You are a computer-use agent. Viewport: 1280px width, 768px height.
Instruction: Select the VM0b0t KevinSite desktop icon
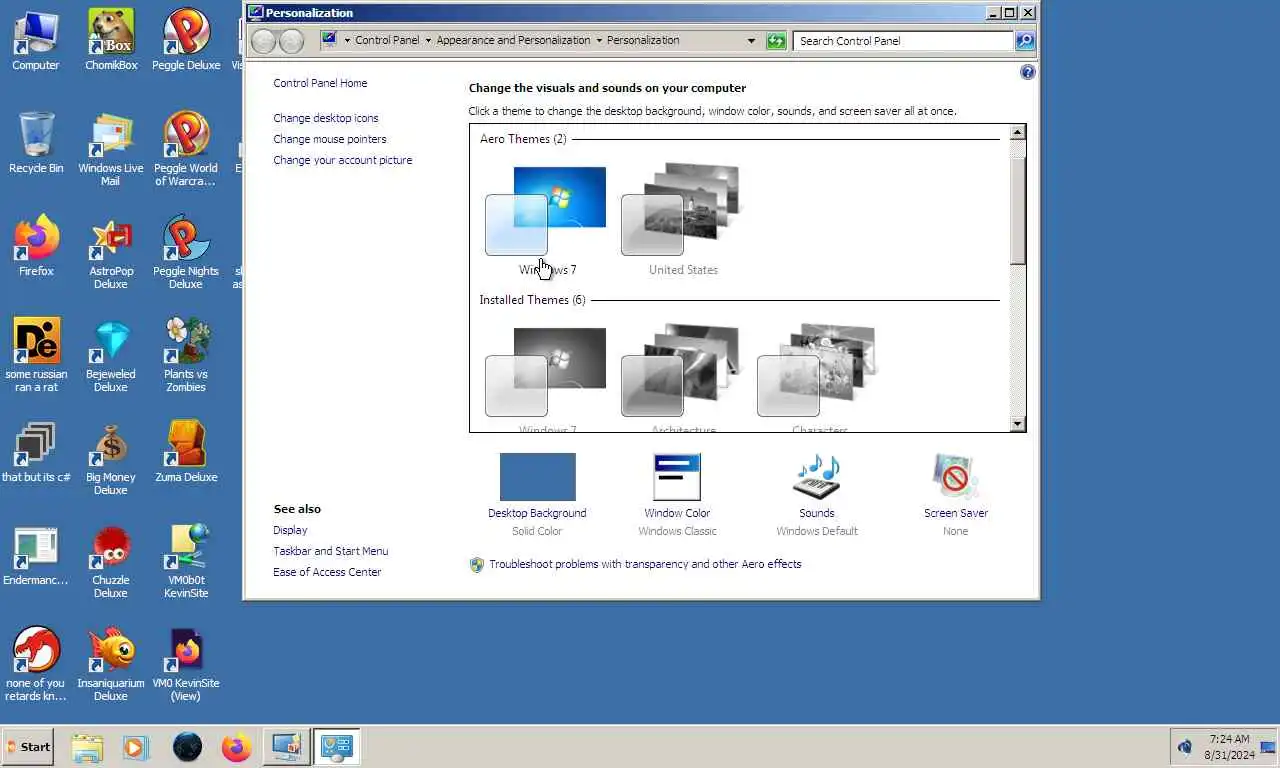tap(186, 561)
